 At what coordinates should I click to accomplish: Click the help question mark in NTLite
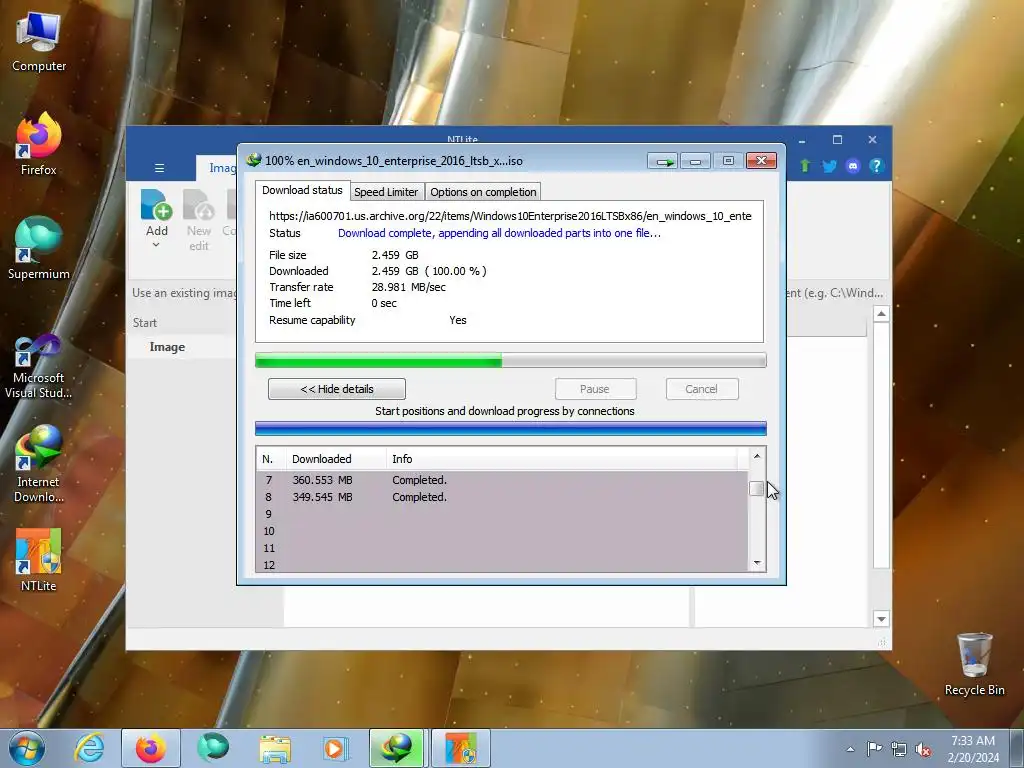point(876,166)
